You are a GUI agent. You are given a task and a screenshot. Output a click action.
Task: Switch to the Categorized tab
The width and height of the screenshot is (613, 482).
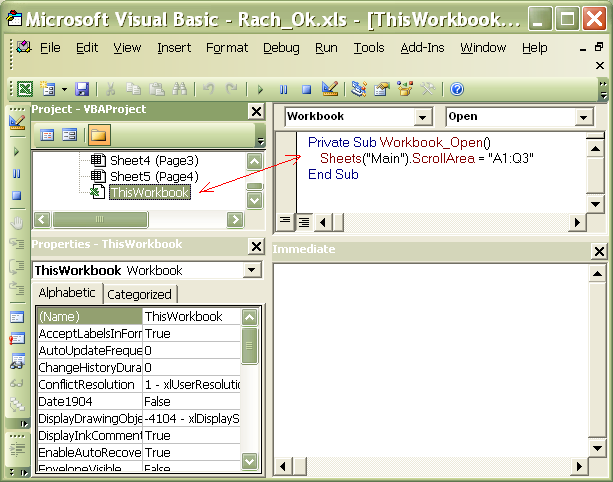tap(139, 294)
